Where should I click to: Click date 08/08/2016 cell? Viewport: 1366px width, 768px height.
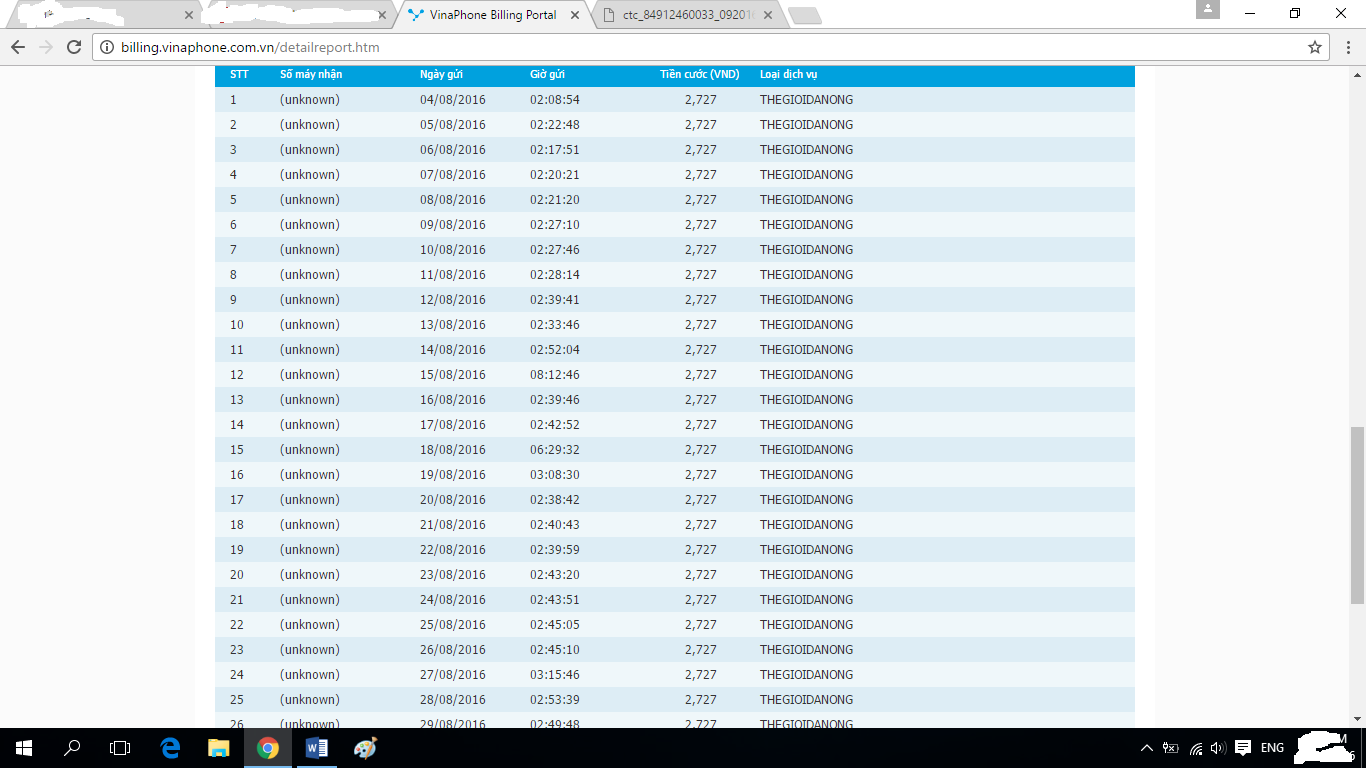point(453,200)
